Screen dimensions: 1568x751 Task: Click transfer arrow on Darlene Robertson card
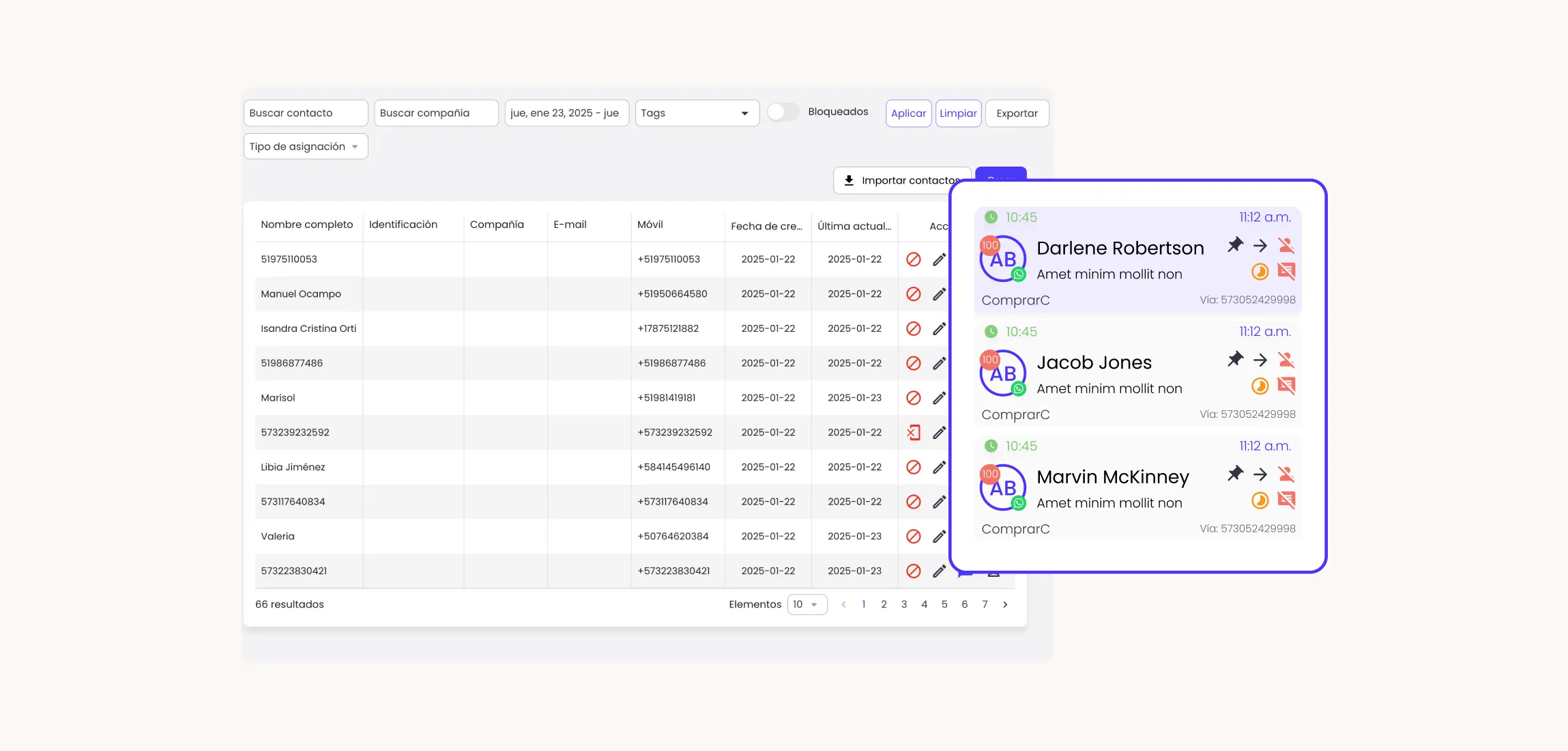[1260, 245]
